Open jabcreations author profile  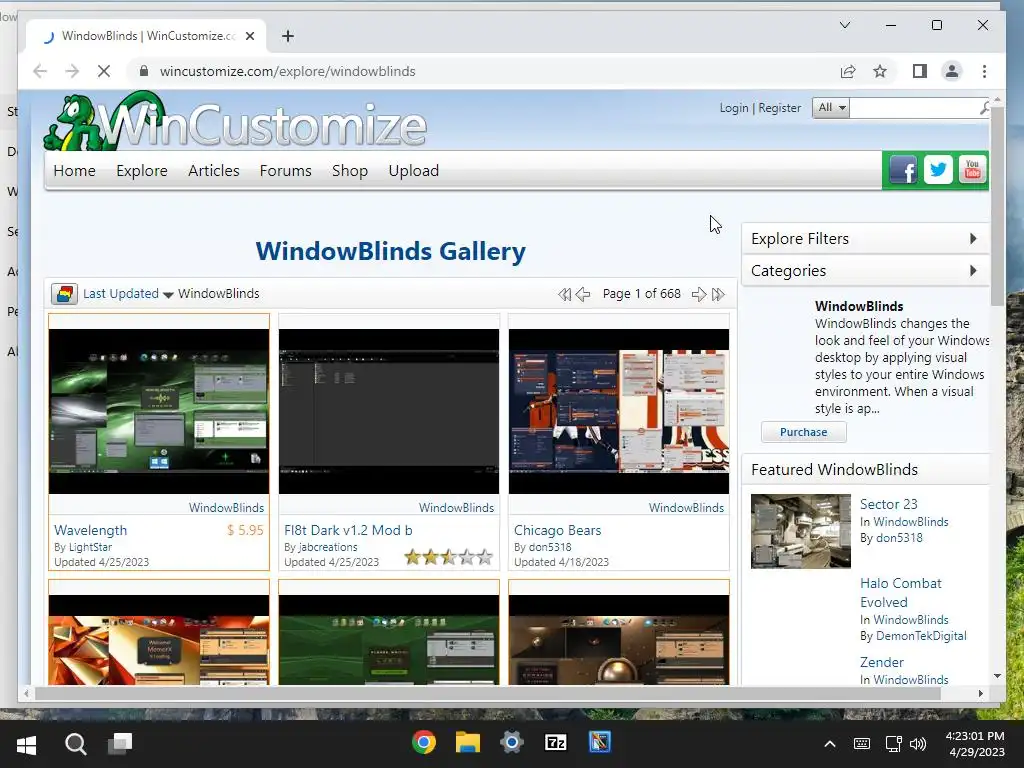pyautogui.click(x=328, y=547)
